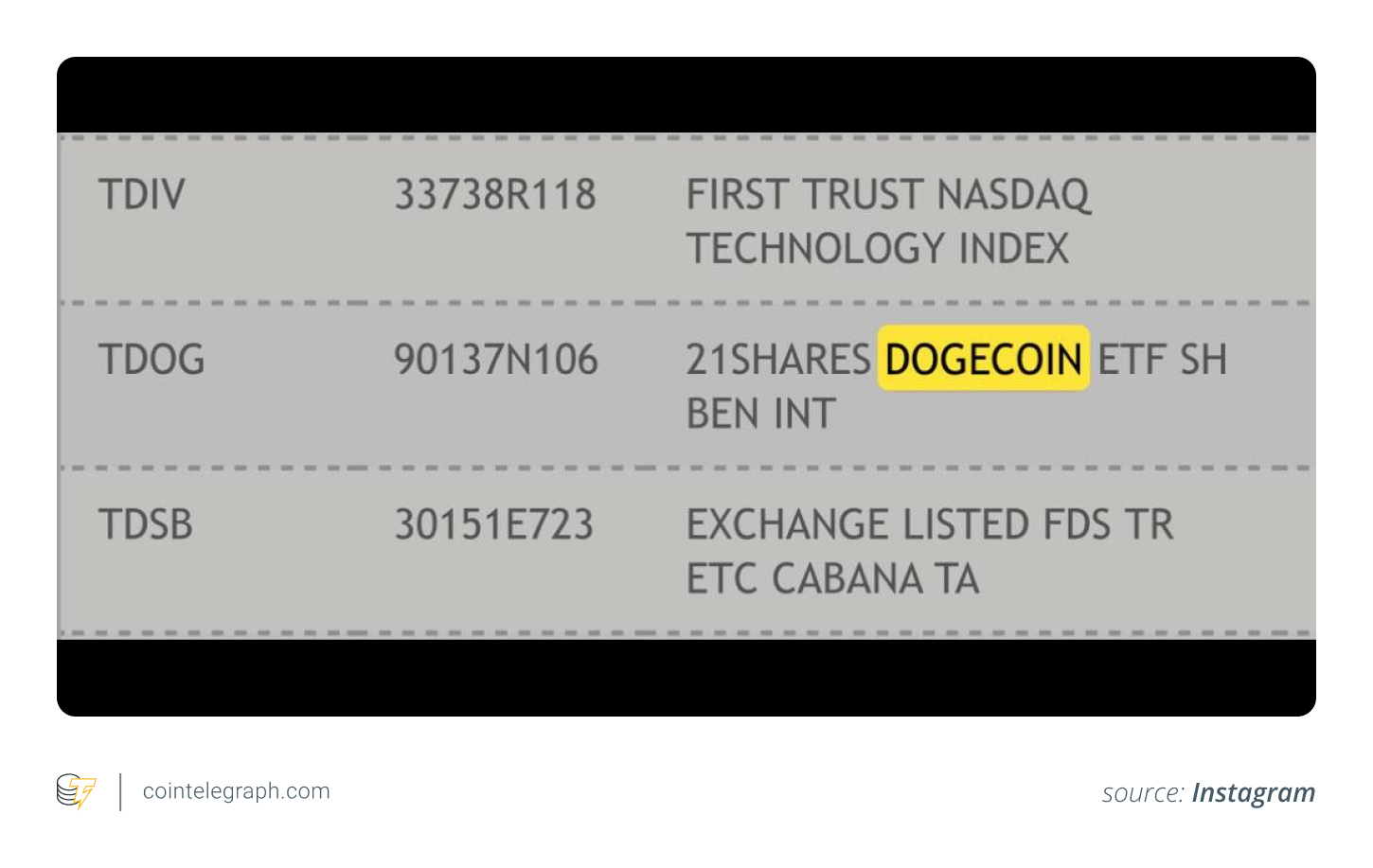This screenshot has height=868, width=1373.
Task: Click the Cointelegraph coin logo icon
Action: pyautogui.click(x=76, y=791)
